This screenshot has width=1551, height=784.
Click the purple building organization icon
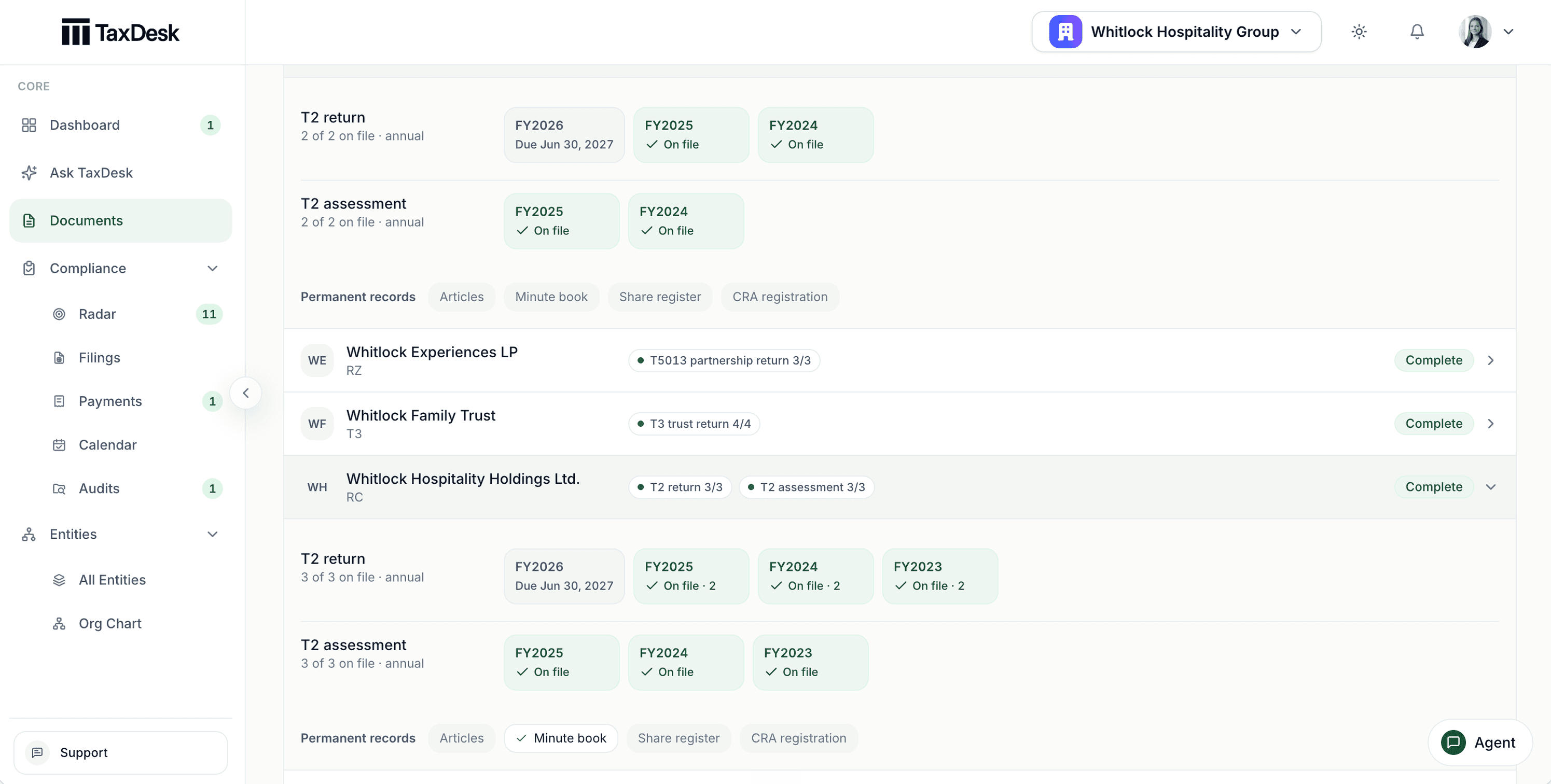tap(1065, 32)
